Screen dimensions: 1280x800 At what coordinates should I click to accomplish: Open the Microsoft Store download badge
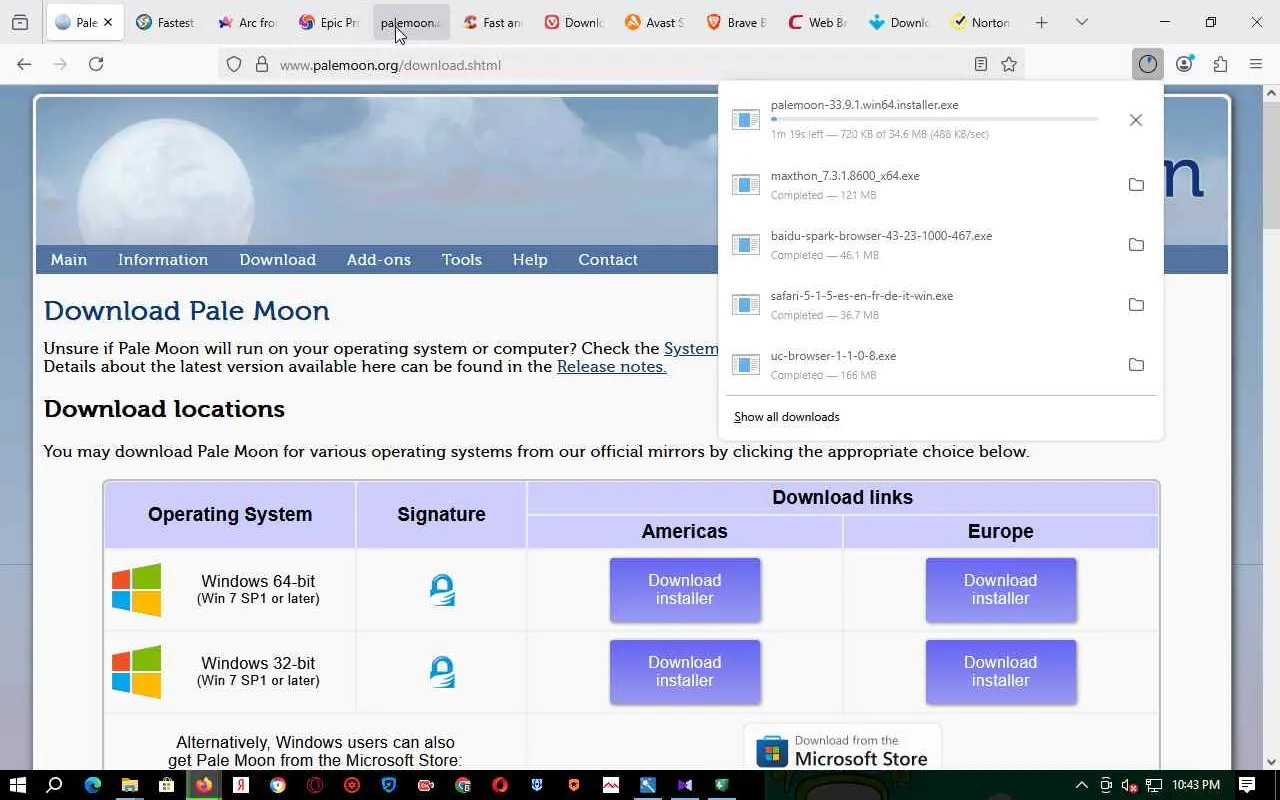coord(843,748)
